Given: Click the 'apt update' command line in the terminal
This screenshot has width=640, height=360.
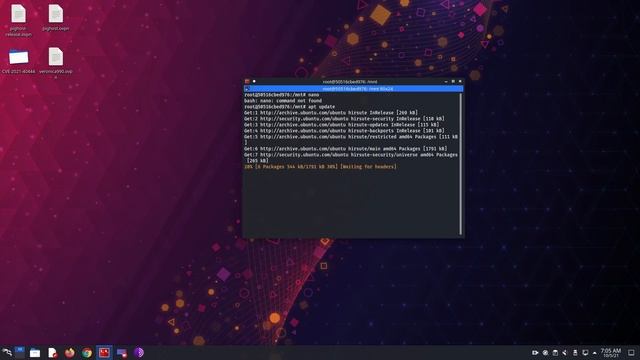Looking at the screenshot, I should (289, 107).
